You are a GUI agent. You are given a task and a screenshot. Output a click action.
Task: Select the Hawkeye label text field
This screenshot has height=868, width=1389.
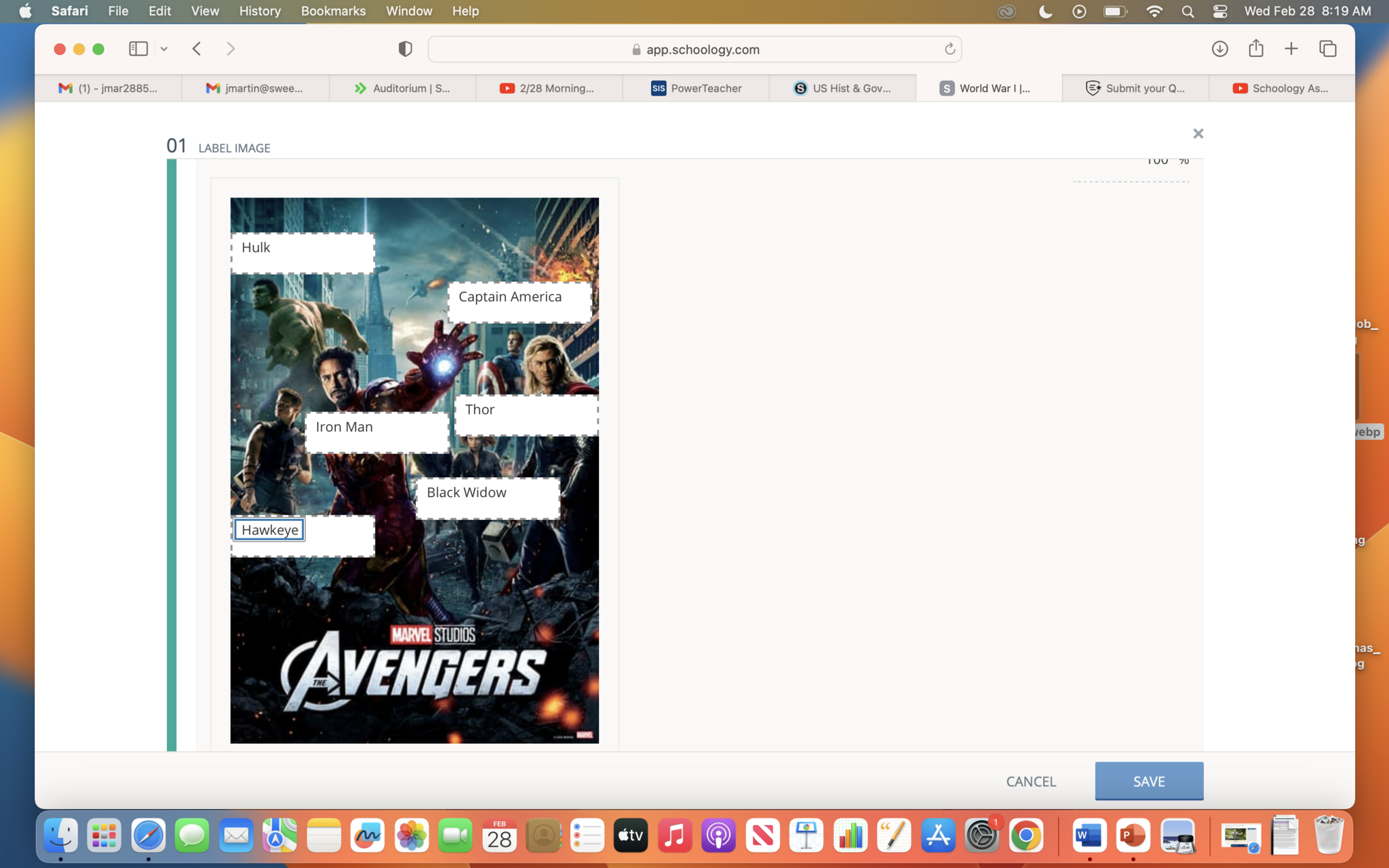(269, 530)
